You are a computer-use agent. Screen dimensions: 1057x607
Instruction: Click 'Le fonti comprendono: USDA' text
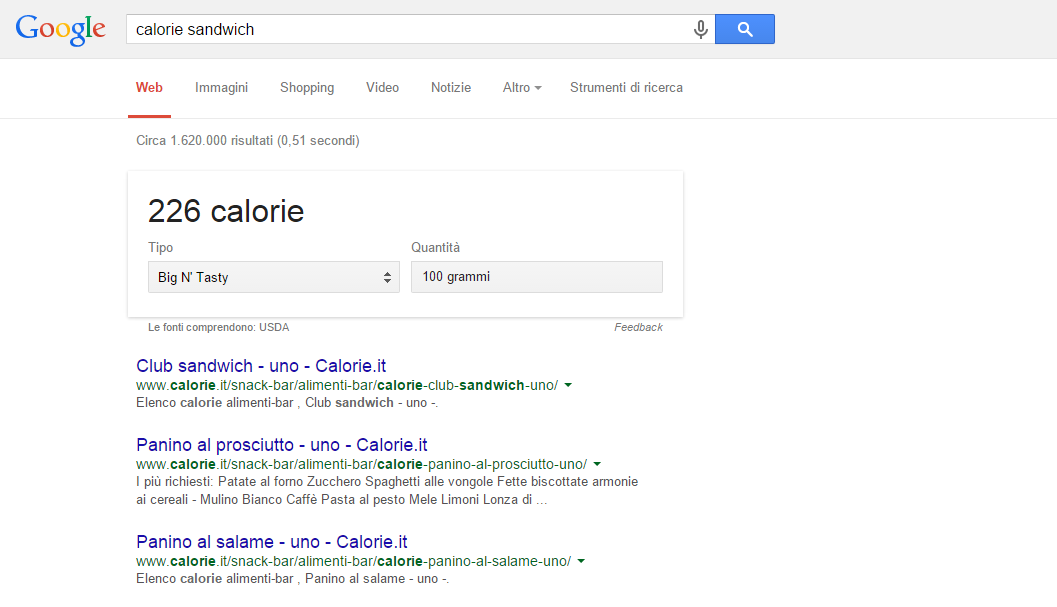coord(218,327)
